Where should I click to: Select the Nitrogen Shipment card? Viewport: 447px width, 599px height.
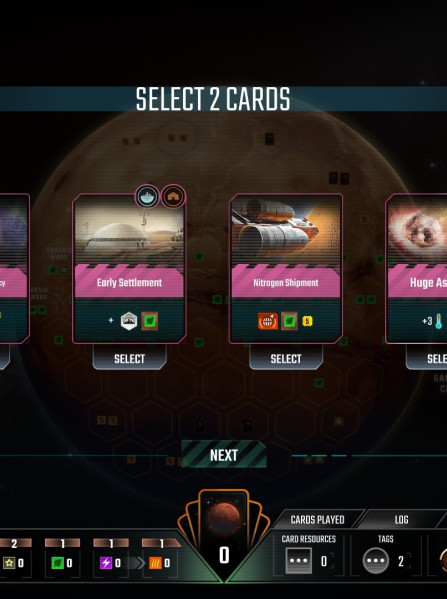click(286, 358)
